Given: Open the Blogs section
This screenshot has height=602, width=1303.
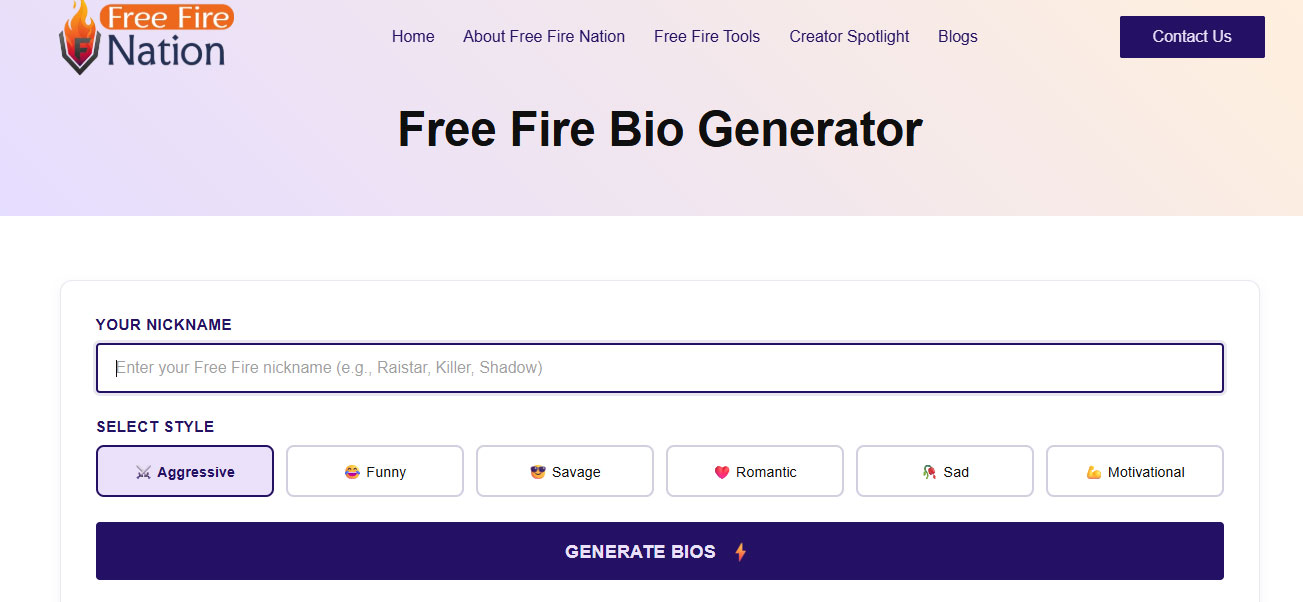Looking at the screenshot, I should (x=957, y=36).
